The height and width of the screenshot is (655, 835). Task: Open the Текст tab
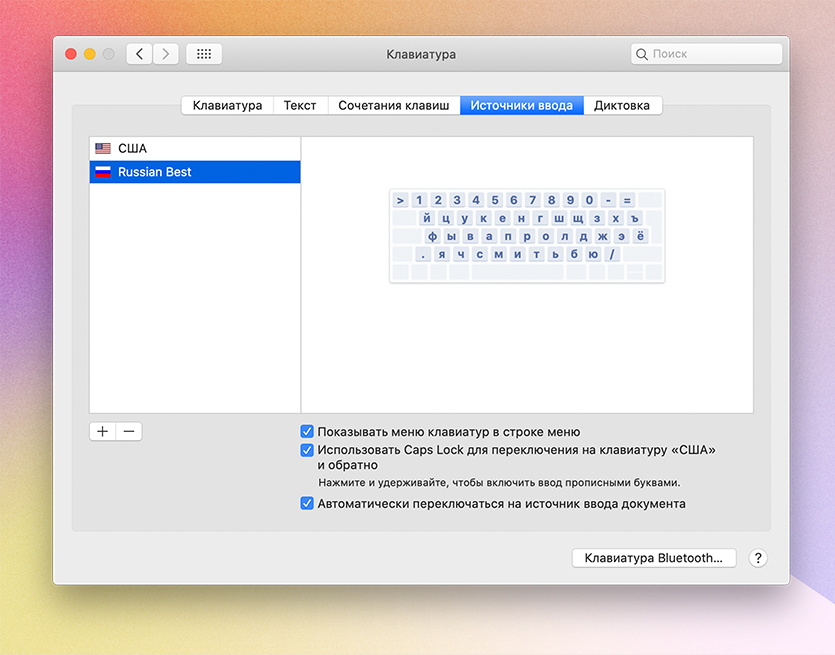pyautogui.click(x=300, y=105)
